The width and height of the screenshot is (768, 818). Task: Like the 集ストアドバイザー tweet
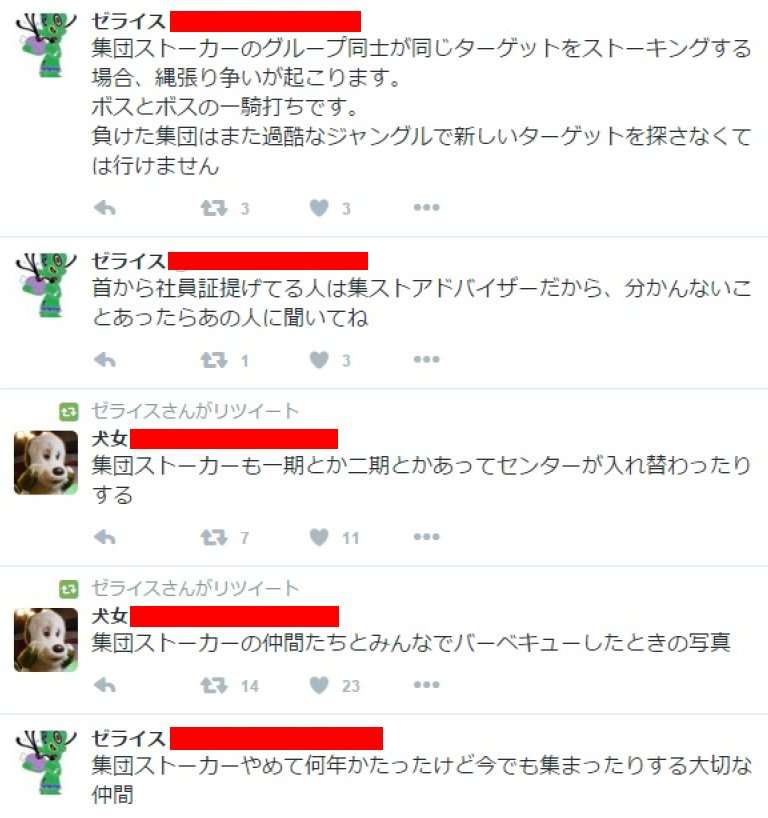(x=319, y=359)
